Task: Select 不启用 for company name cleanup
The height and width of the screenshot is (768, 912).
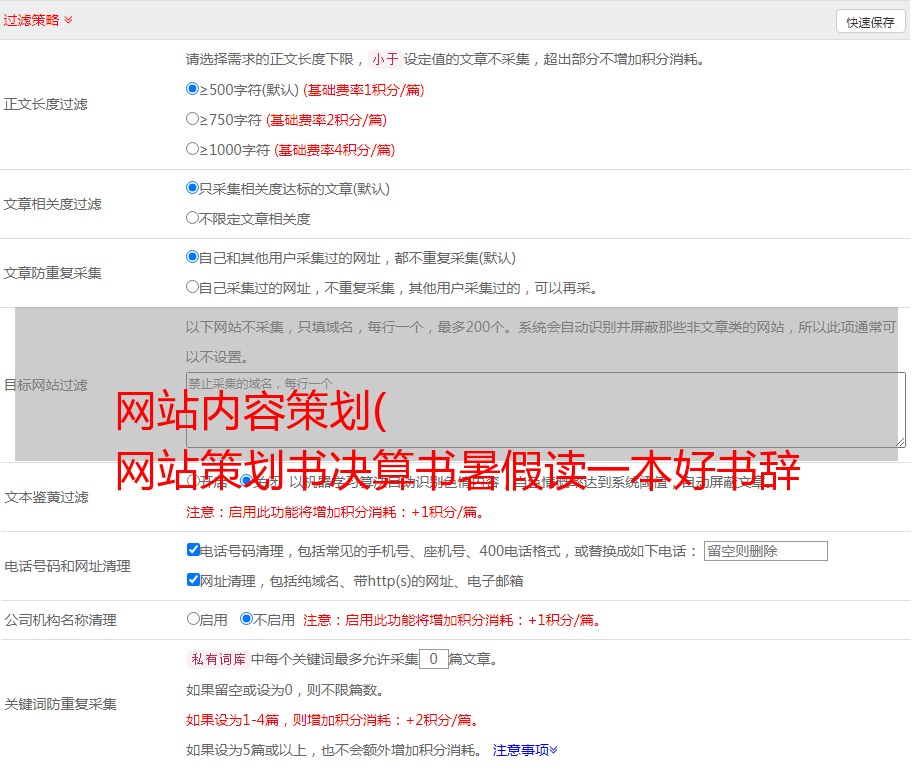Action: click(x=246, y=619)
